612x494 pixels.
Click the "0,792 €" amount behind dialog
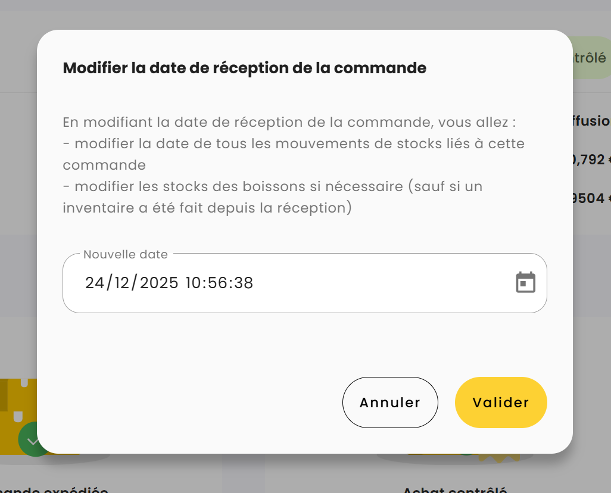pos(591,158)
